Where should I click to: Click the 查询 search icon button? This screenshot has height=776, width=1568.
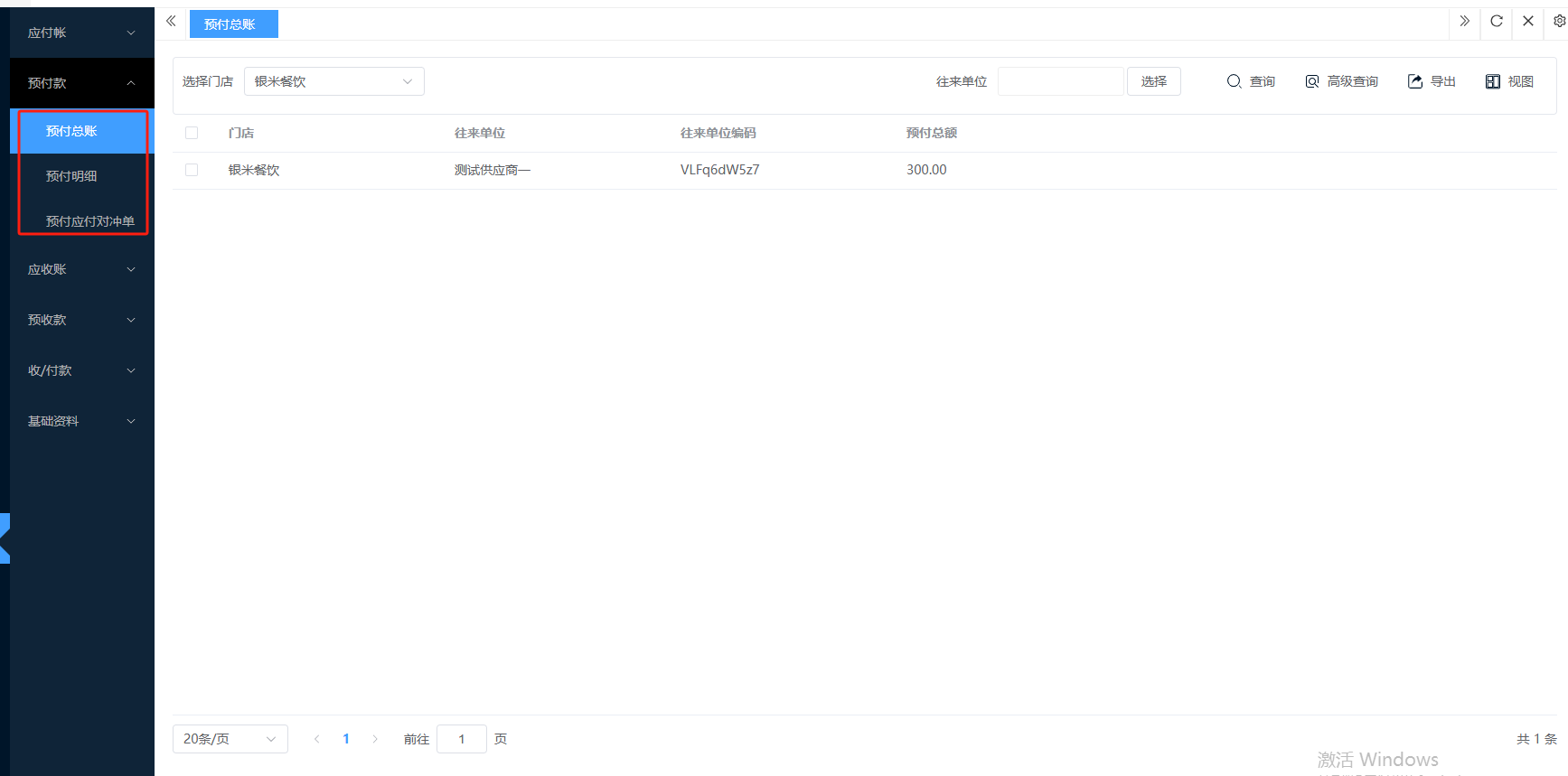(x=1251, y=81)
